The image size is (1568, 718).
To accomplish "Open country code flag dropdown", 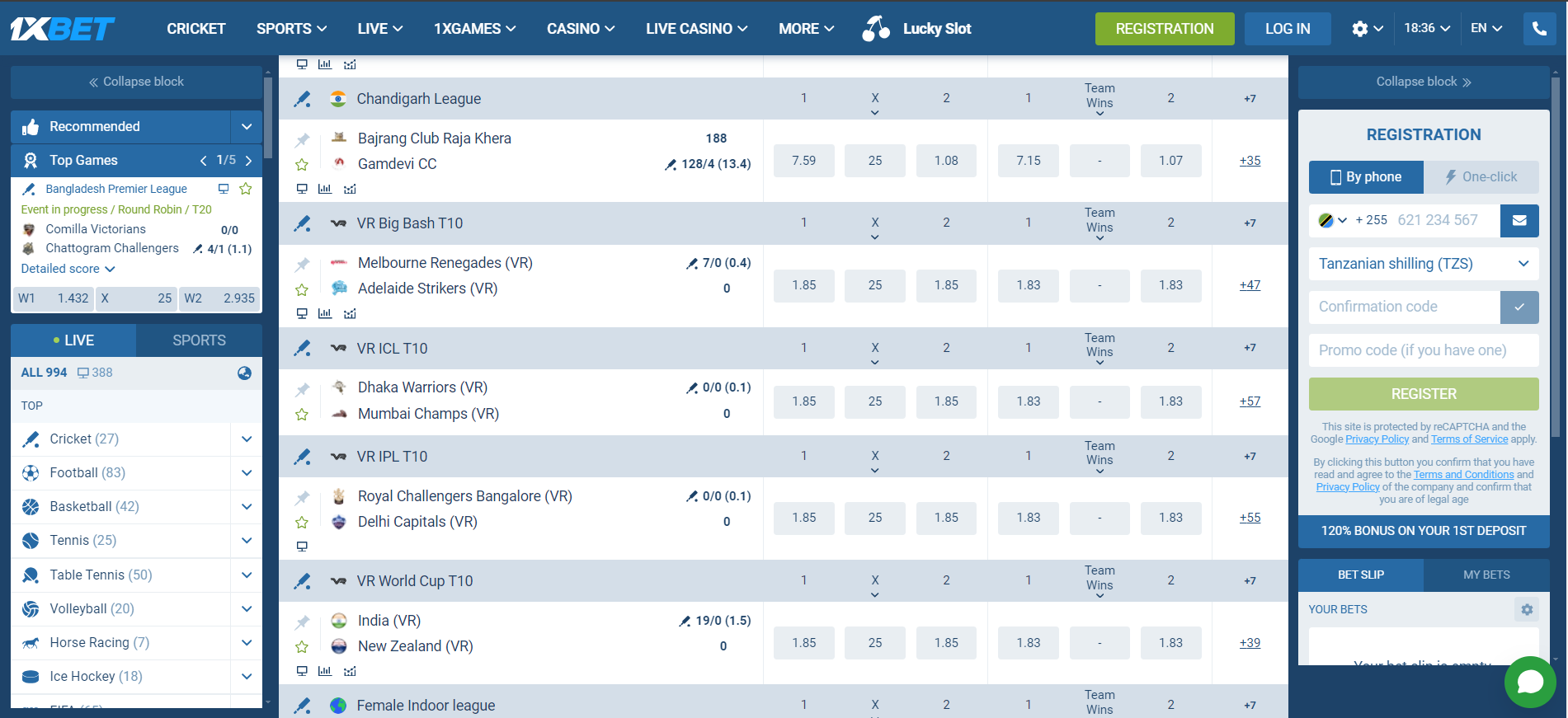I will pyautogui.click(x=1332, y=221).
